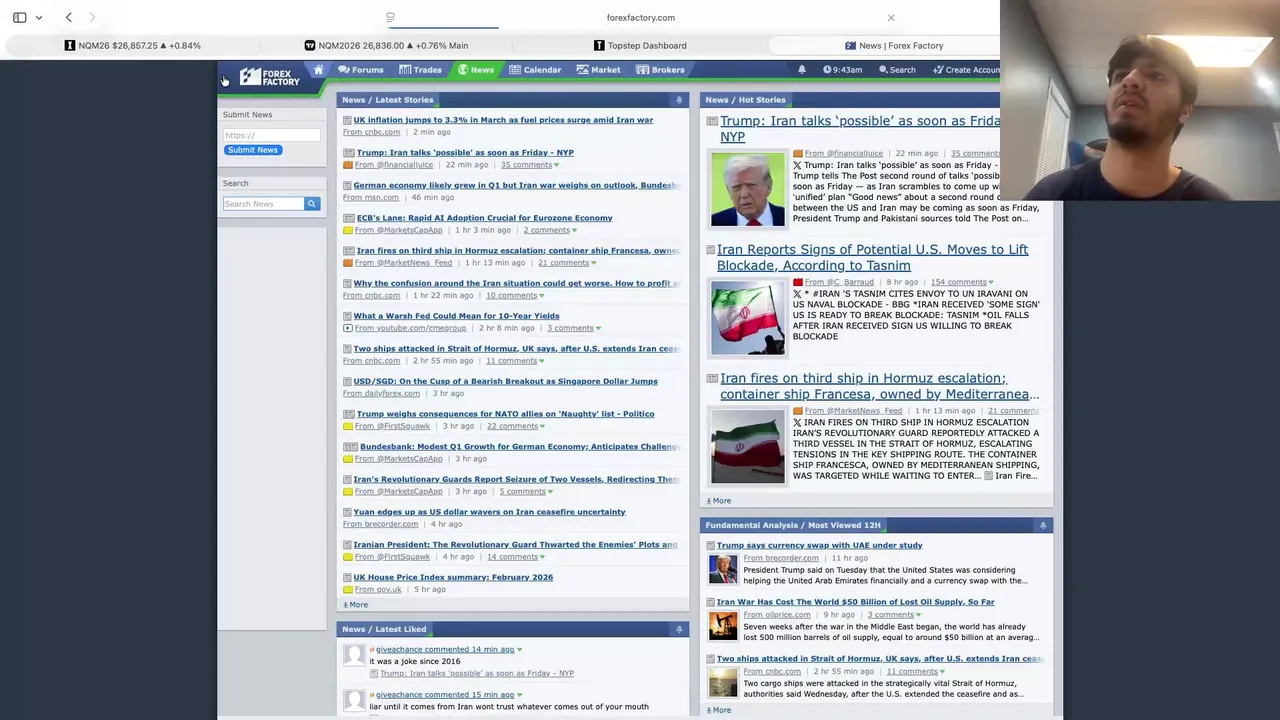Open the Calendar navigation item
Screen dimensions: 1280x720
pyautogui.click(x=534, y=70)
